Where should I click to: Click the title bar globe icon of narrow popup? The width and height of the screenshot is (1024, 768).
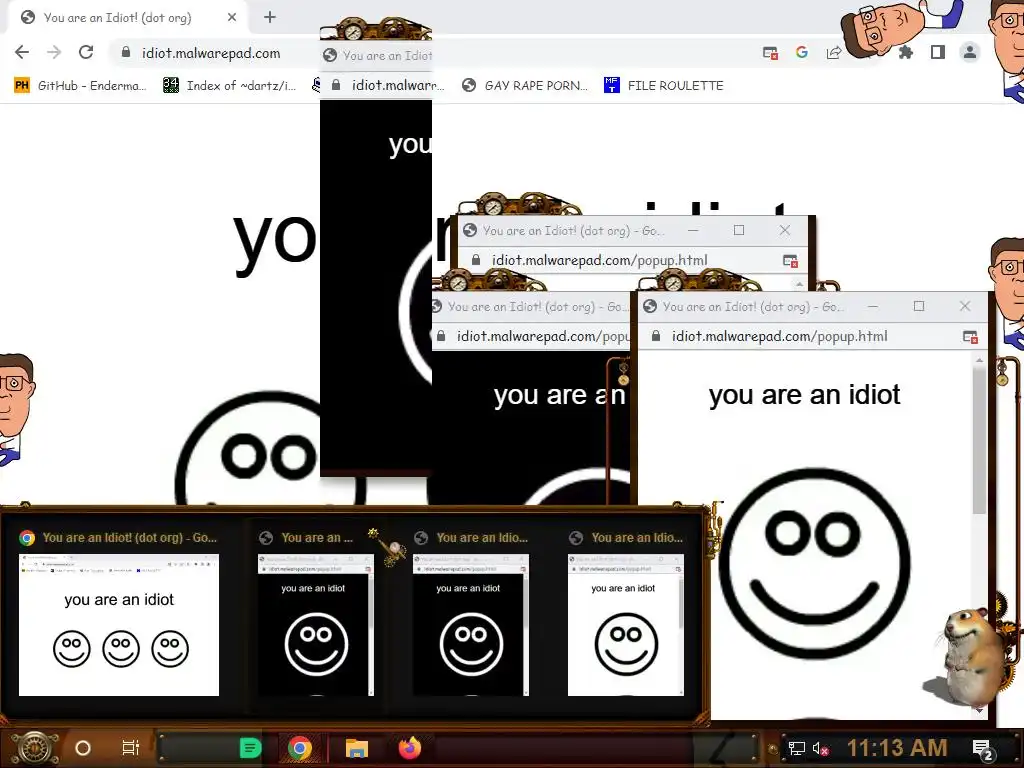coord(330,56)
